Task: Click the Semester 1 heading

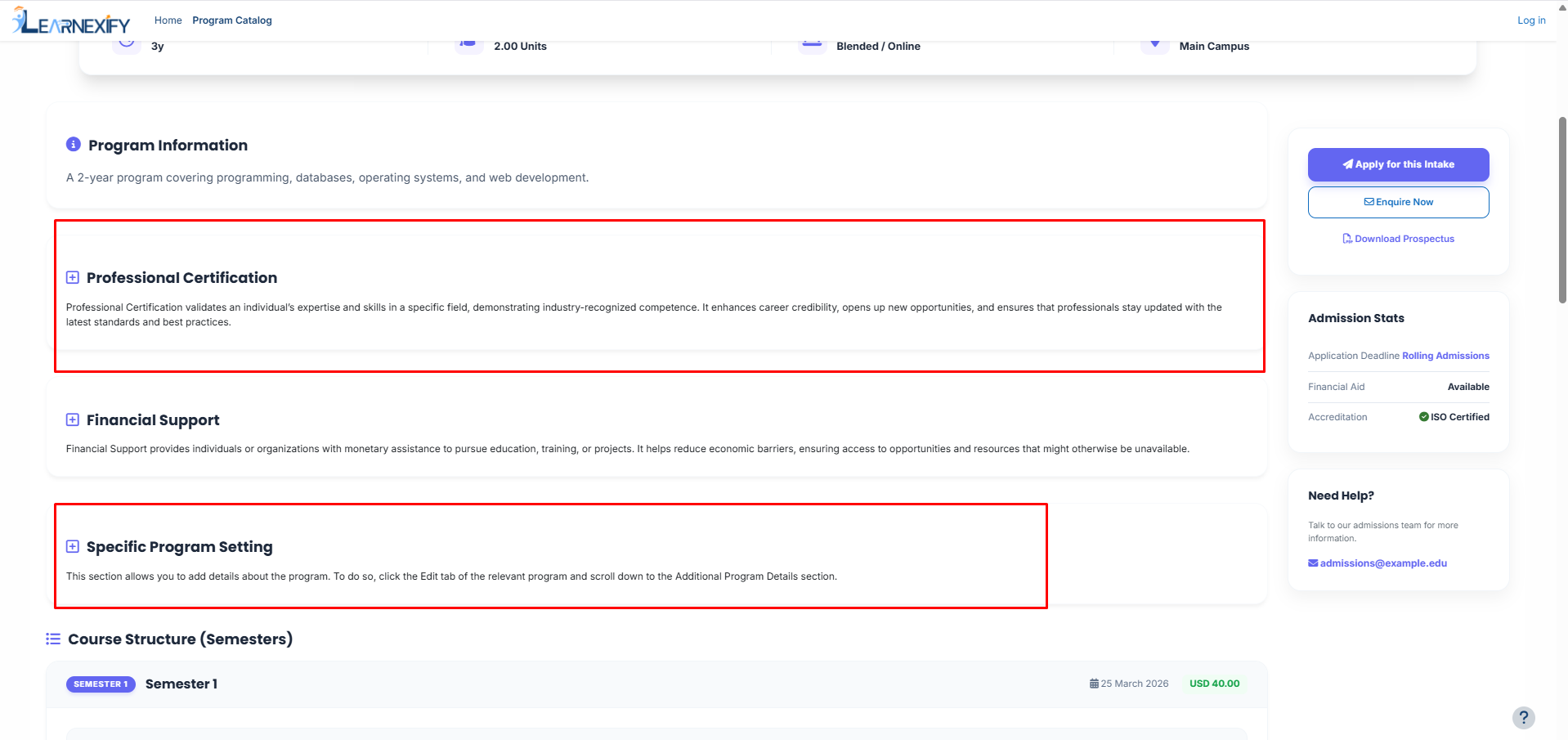Action: pos(181,684)
